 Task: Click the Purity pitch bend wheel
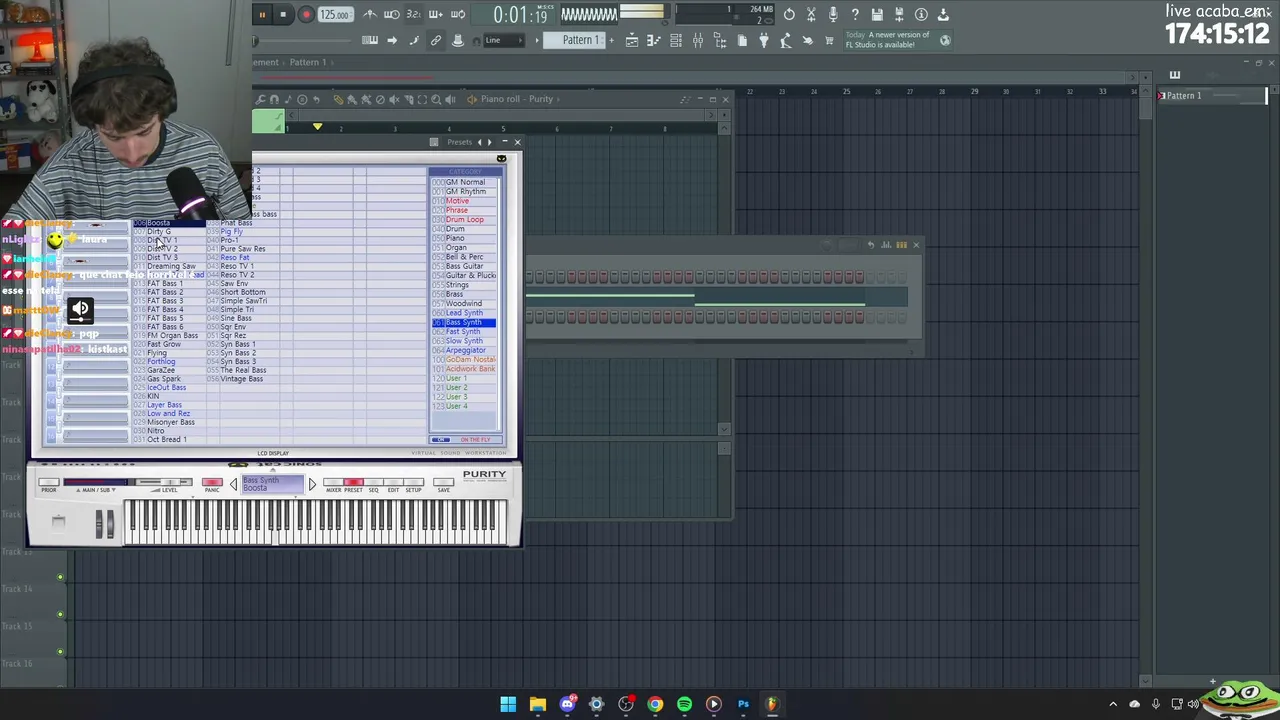99,524
